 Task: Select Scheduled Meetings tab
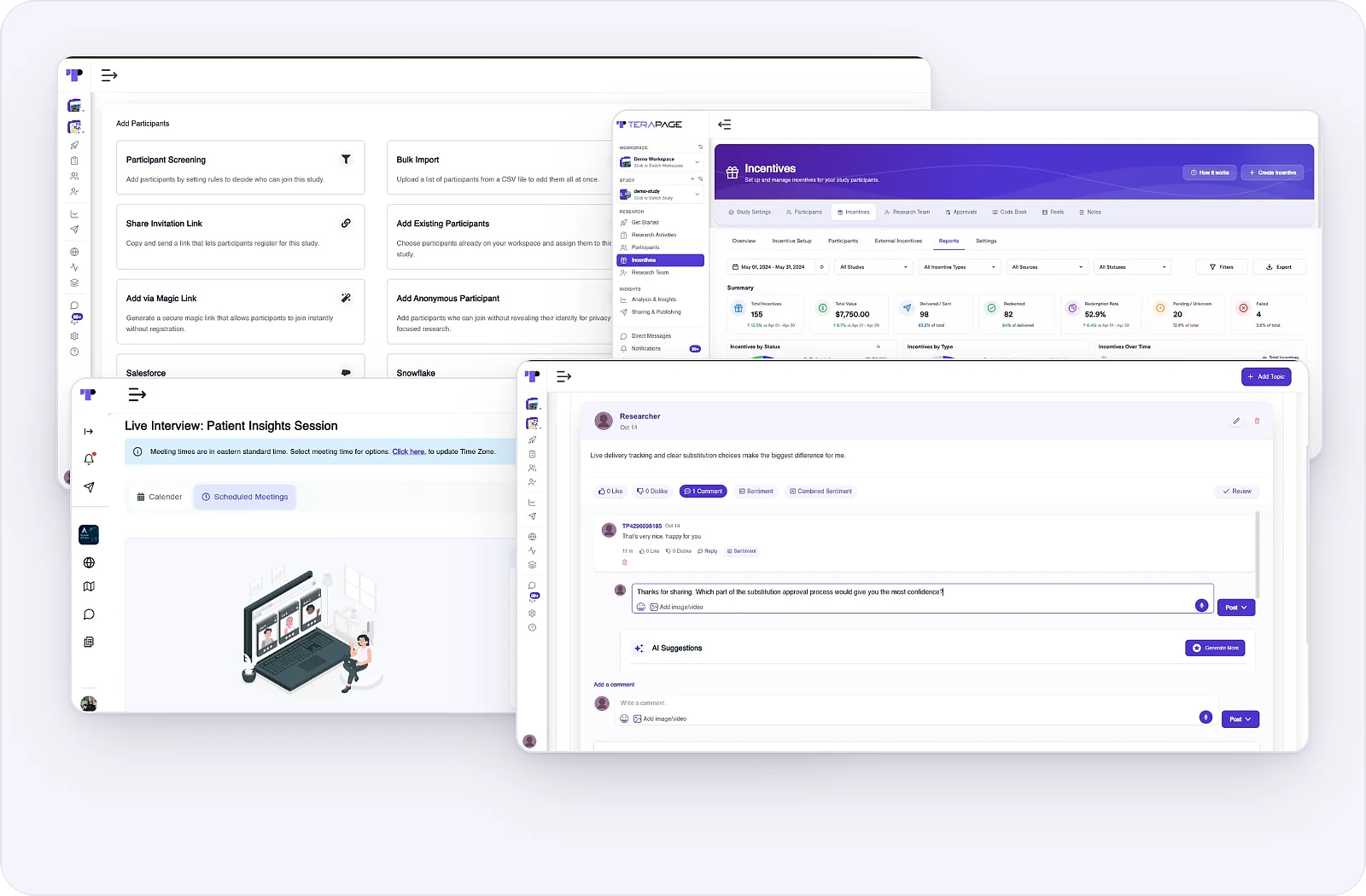(x=245, y=497)
